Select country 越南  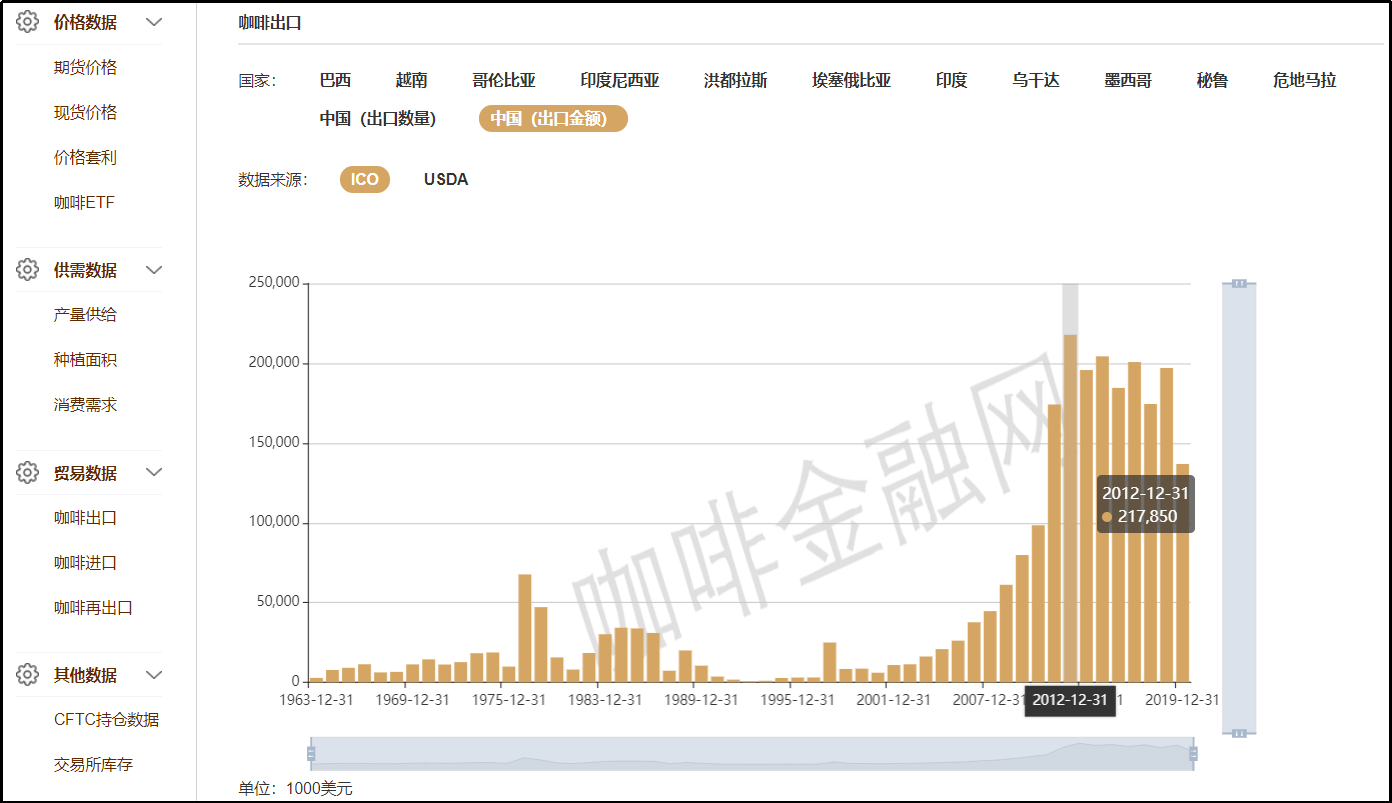pyautogui.click(x=411, y=80)
